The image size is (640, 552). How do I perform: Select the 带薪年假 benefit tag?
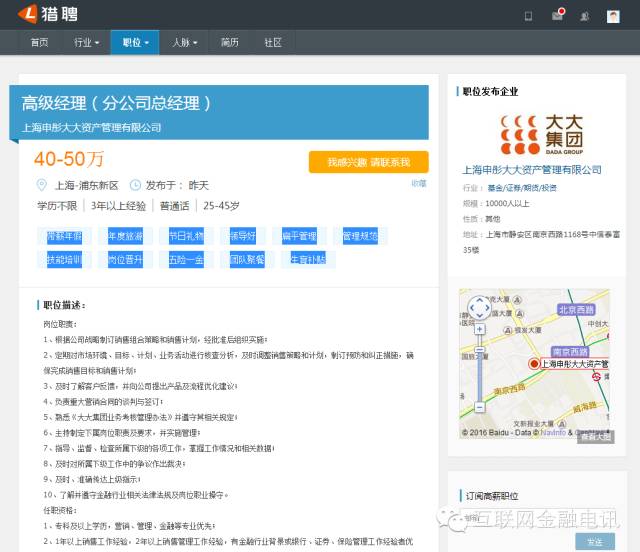click(x=64, y=236)
